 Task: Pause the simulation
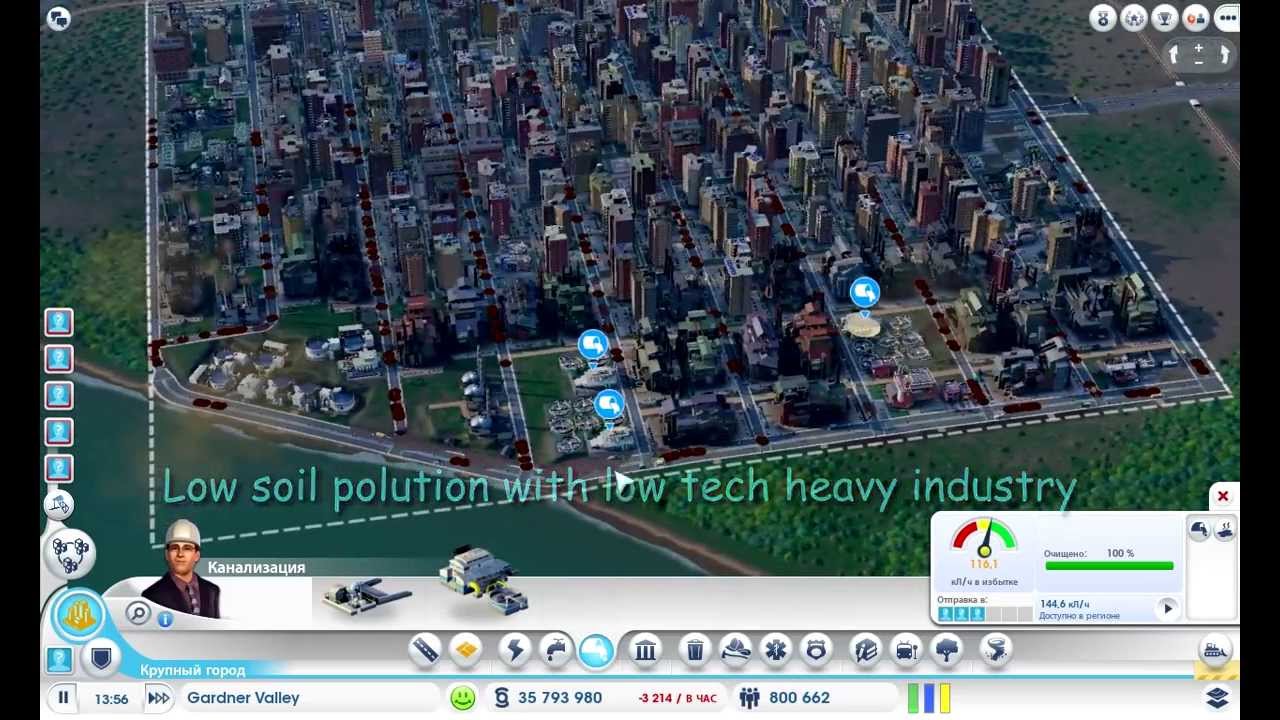point(63,698)
